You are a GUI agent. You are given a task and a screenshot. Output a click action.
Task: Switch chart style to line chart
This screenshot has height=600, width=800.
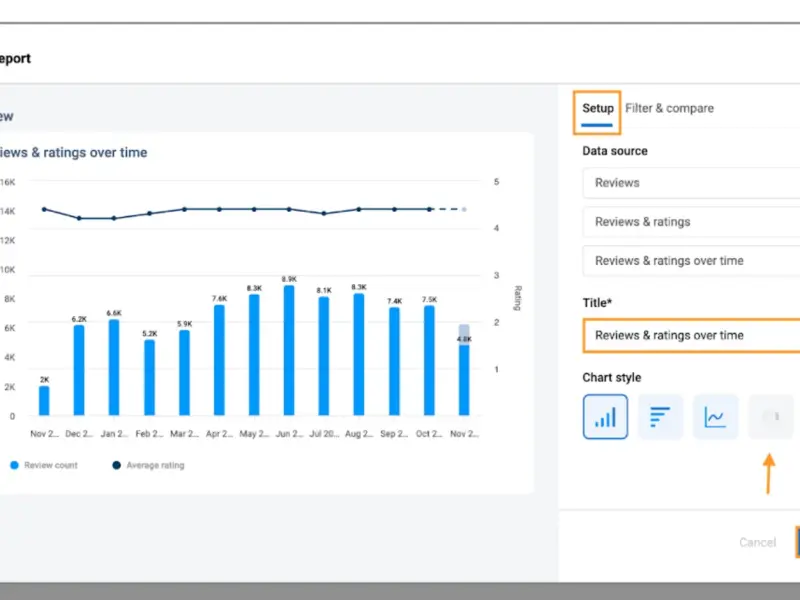coord(715,417)
